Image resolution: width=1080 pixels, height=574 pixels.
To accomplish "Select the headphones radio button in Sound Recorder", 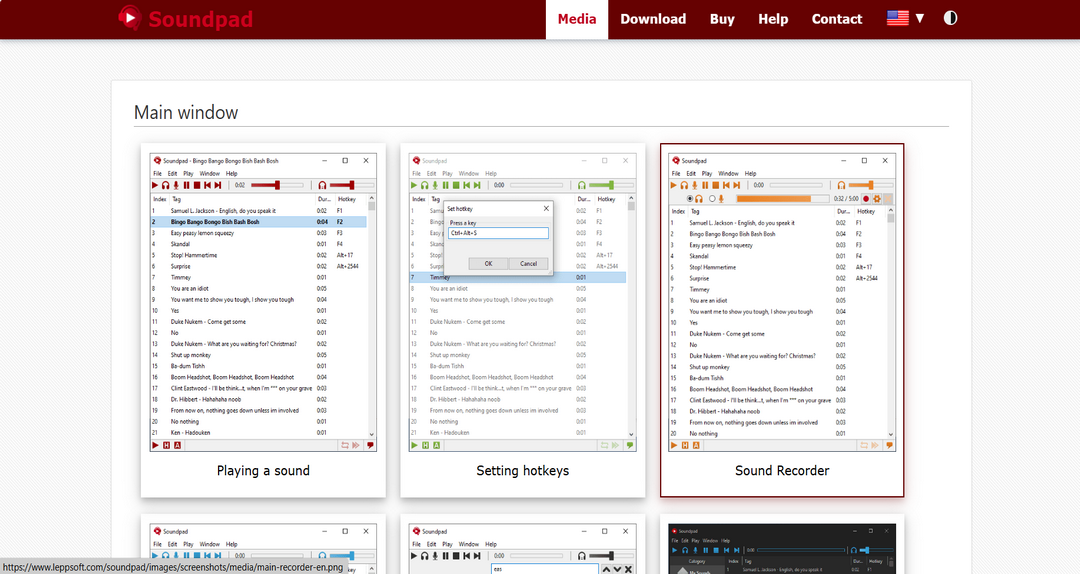I will coord(690,199).
